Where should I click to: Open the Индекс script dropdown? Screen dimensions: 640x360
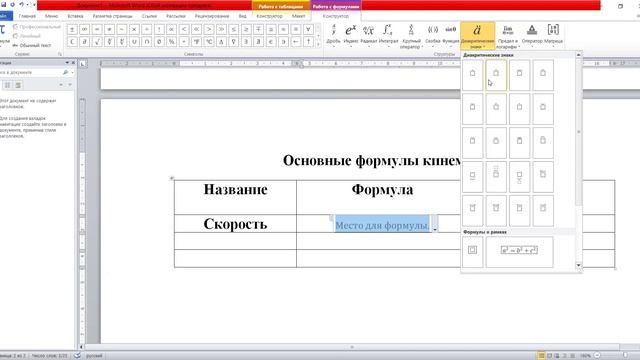(x=351, y=36)
